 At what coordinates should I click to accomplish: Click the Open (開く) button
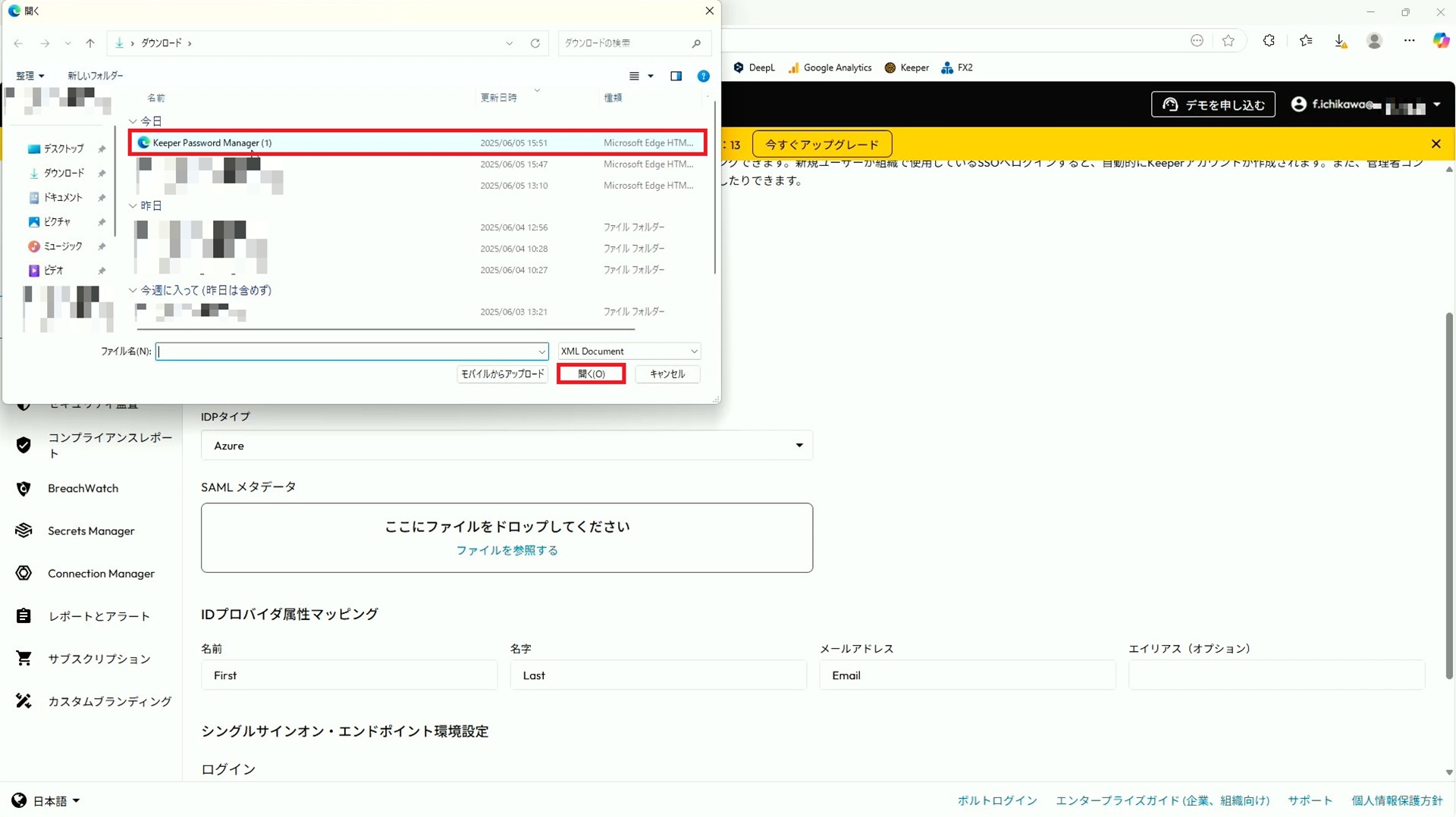[x=591, y=374]
